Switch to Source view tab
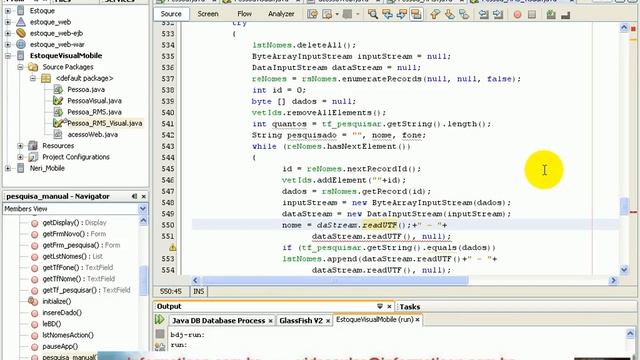This screenshot has height=360, width=640. (x=171, y=14)
